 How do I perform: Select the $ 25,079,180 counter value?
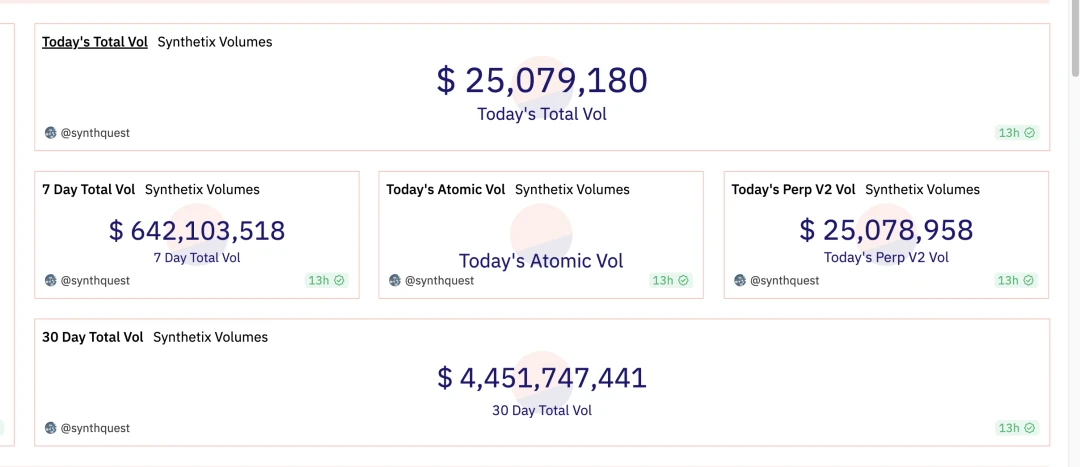[542, 81]
